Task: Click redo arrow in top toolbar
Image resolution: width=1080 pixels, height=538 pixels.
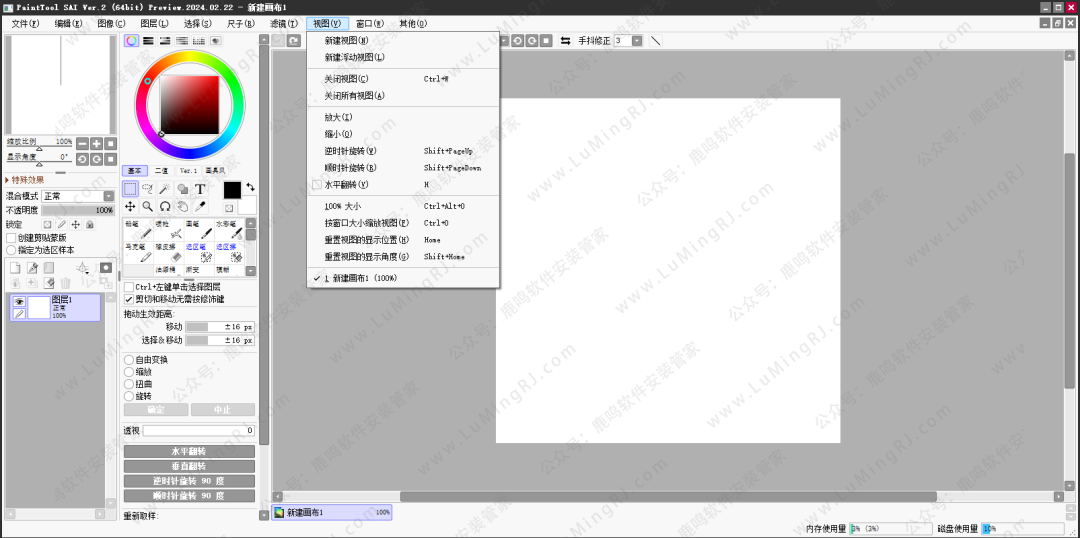Action: 294,41
